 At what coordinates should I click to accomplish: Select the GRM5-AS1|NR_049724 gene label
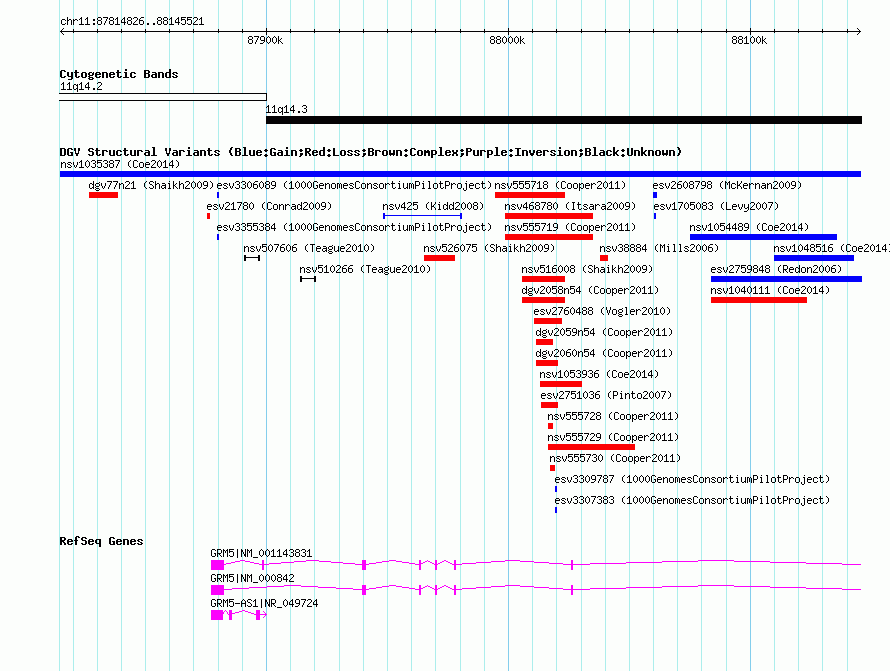coord(265,603)
